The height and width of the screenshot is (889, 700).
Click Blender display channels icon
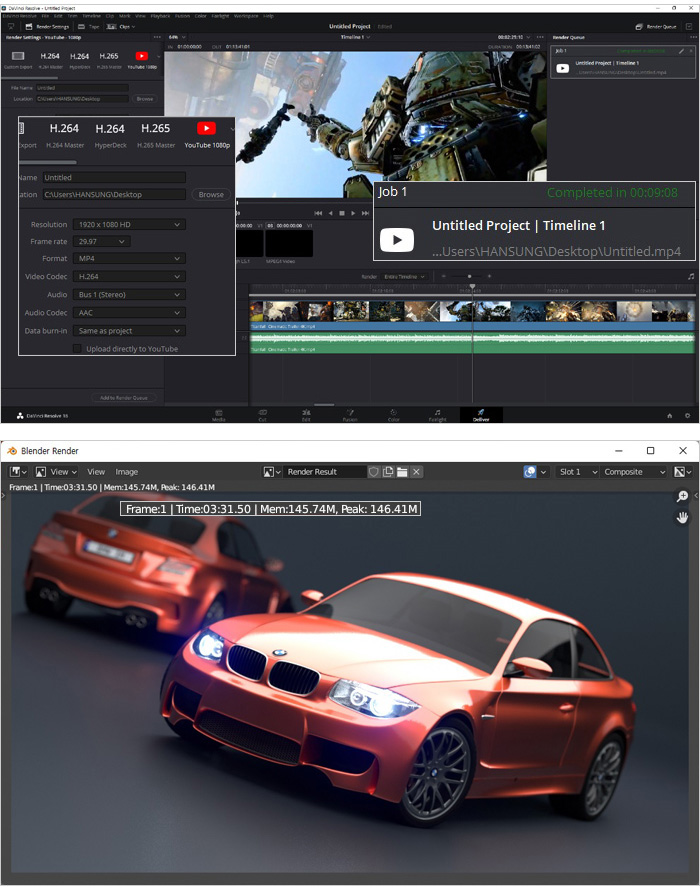tap(682, 472)
